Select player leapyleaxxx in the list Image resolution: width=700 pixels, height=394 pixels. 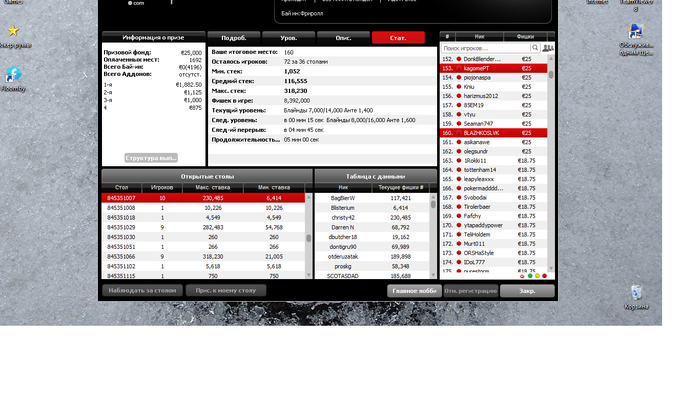pyautogui.click(x=494, y=179)
